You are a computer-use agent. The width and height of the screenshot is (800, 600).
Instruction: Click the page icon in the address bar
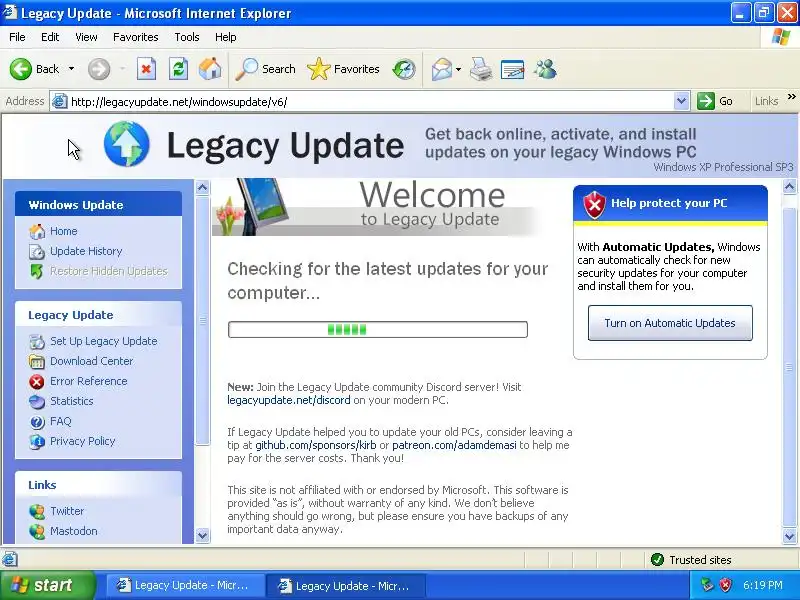click(x=60, y=101)
